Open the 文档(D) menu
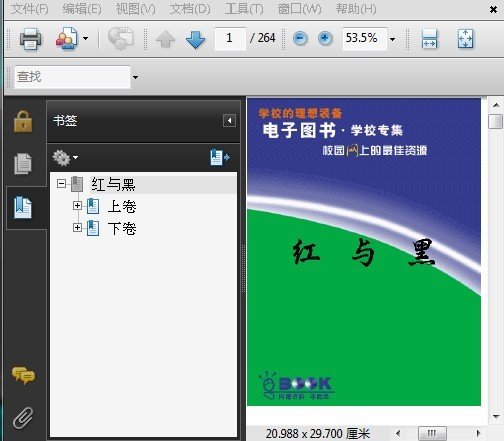 tap(190, 9)
